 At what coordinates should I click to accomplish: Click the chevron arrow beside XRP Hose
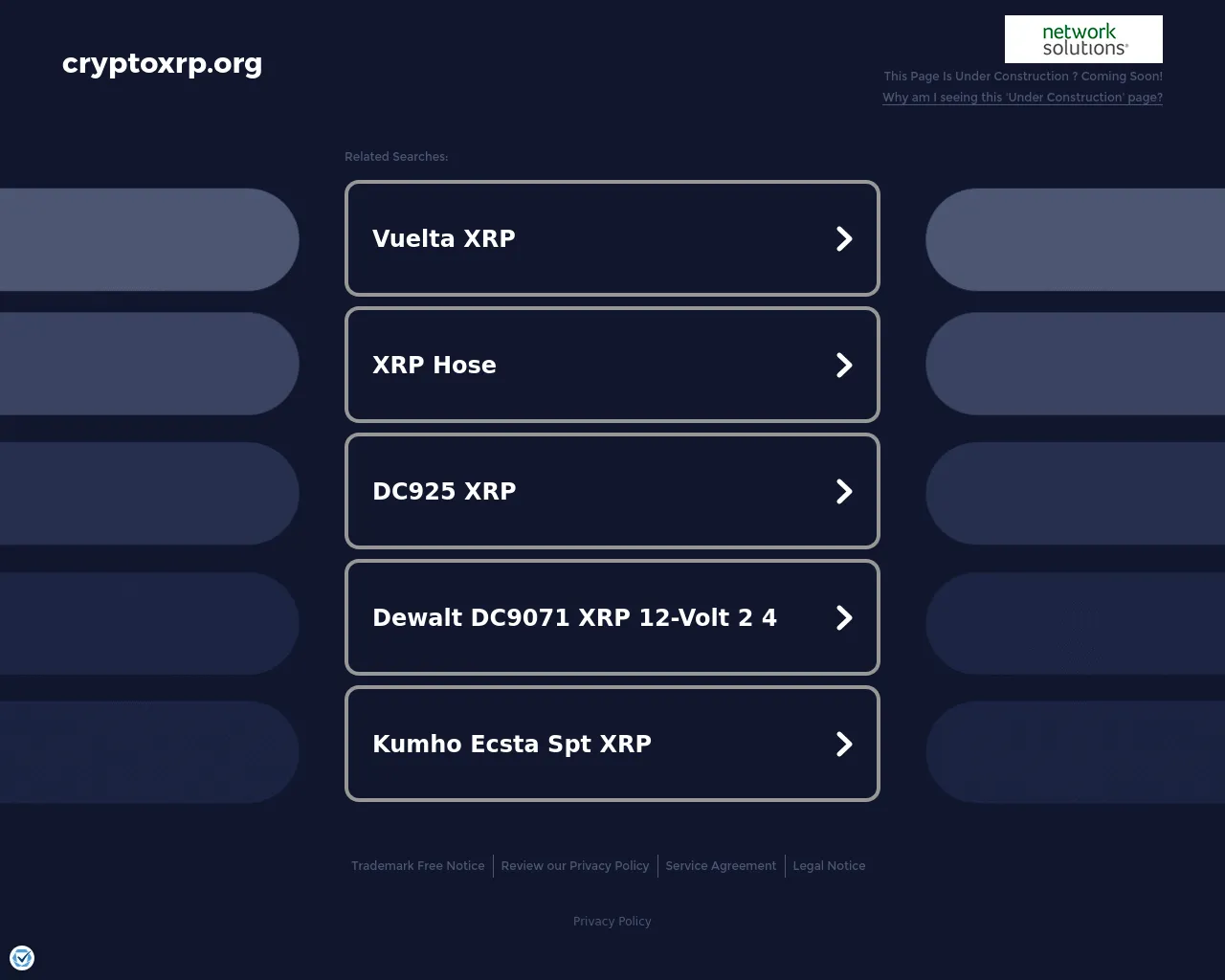click(844, 365)
